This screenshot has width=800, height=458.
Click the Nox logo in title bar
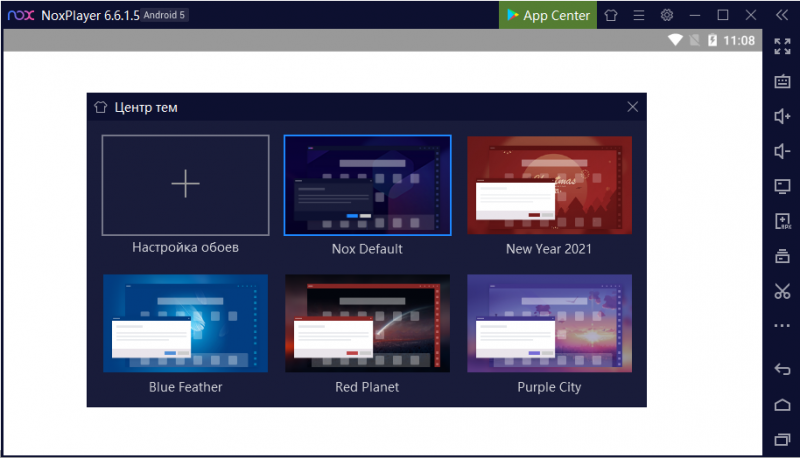coord(21,15)
